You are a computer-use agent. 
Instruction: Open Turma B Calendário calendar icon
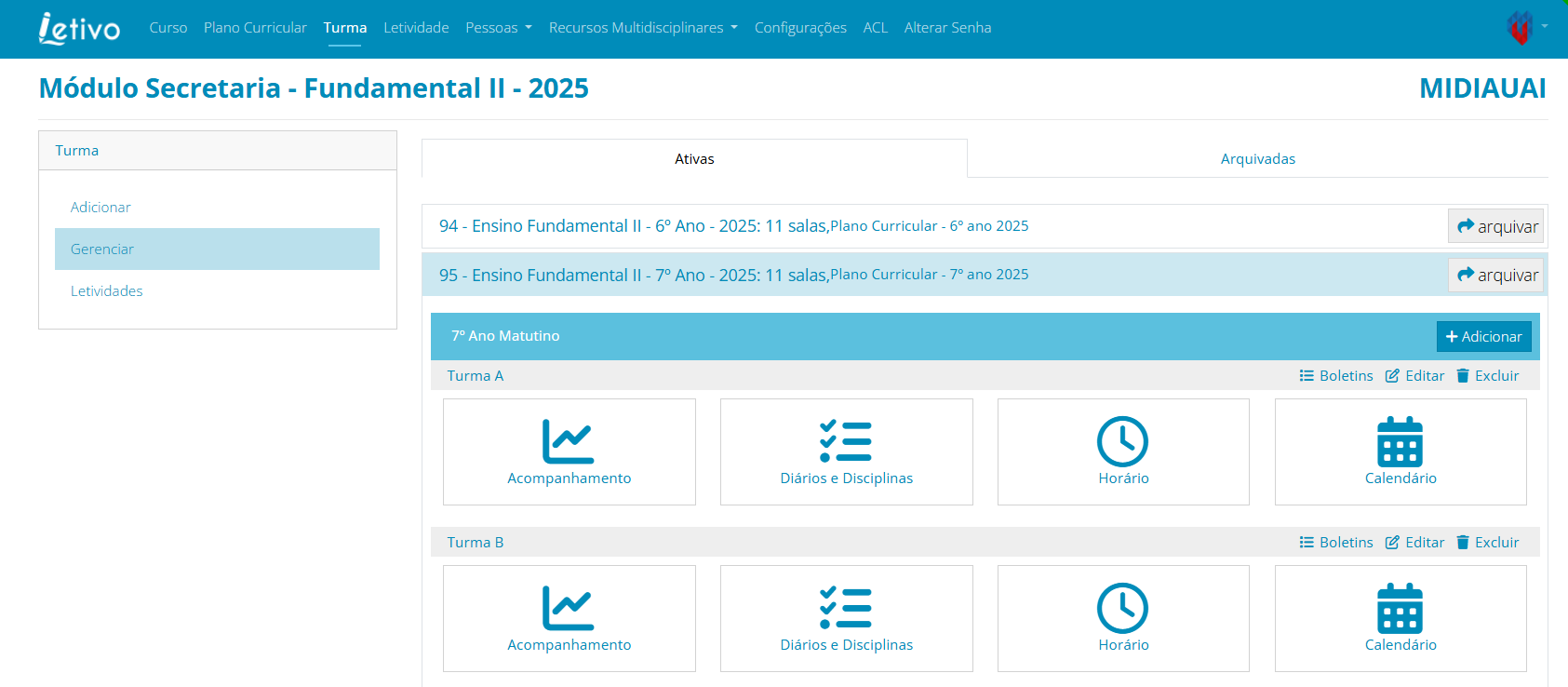pos(1400,608)
